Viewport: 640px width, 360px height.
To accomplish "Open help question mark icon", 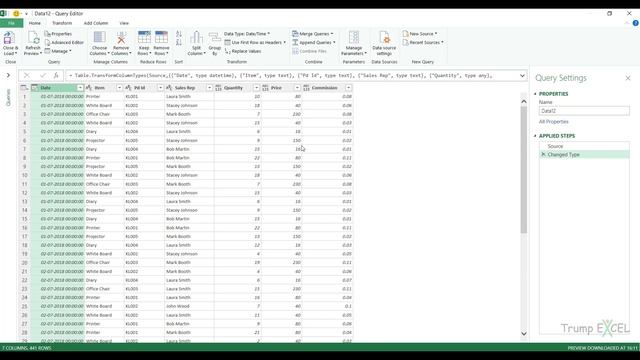I will click(x=636, y=23).
